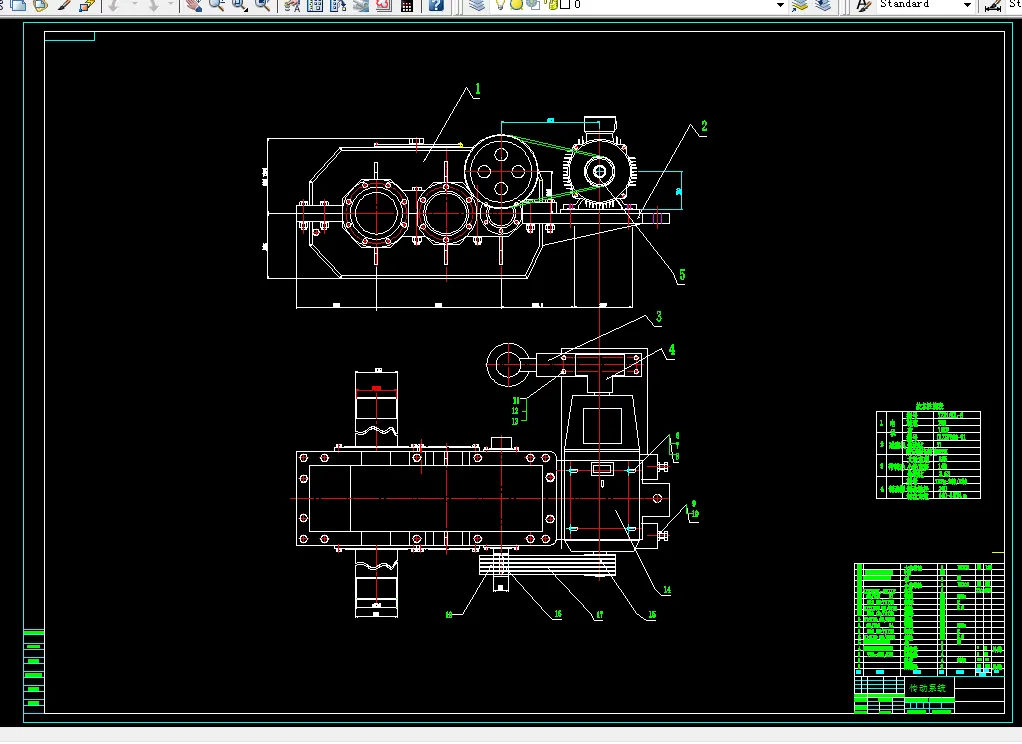Open the Tool Palettes window icon
1022x744 pixels.
click(x=338, y=5)
